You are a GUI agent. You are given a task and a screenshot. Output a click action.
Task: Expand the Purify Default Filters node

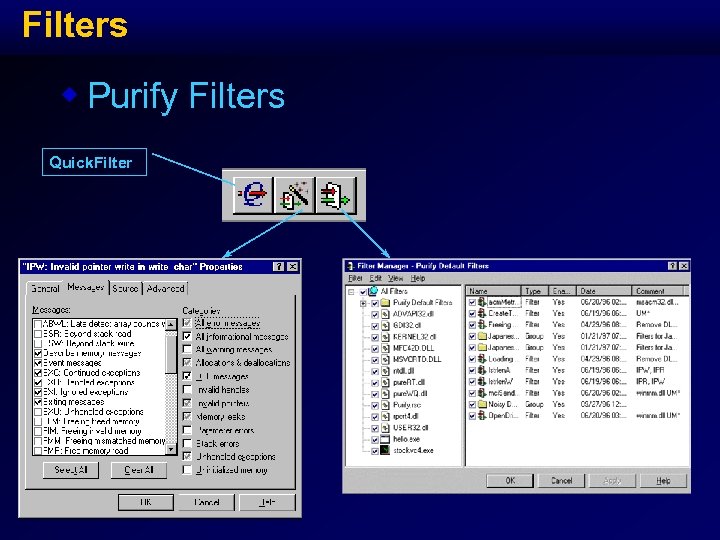point(363,303)
